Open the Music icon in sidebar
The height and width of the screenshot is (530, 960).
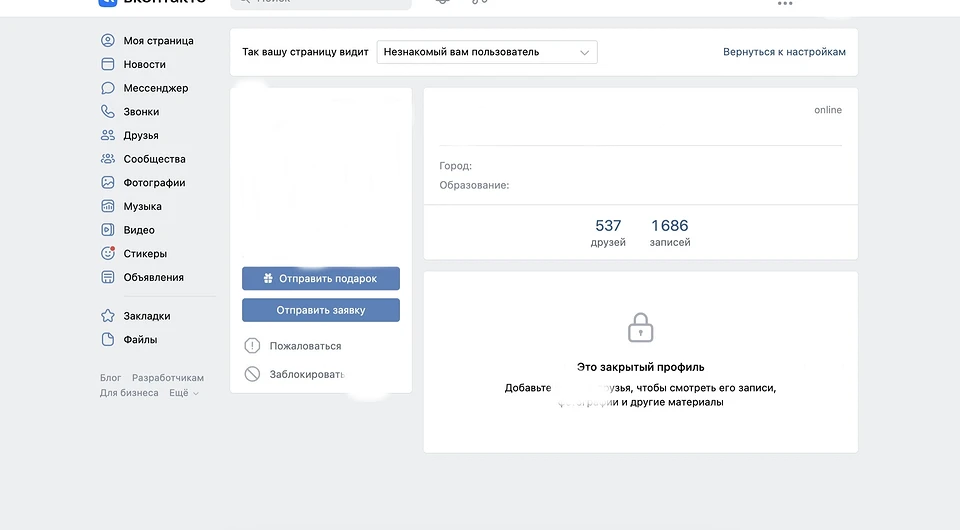pyautogui.click(x=108, y=206)
